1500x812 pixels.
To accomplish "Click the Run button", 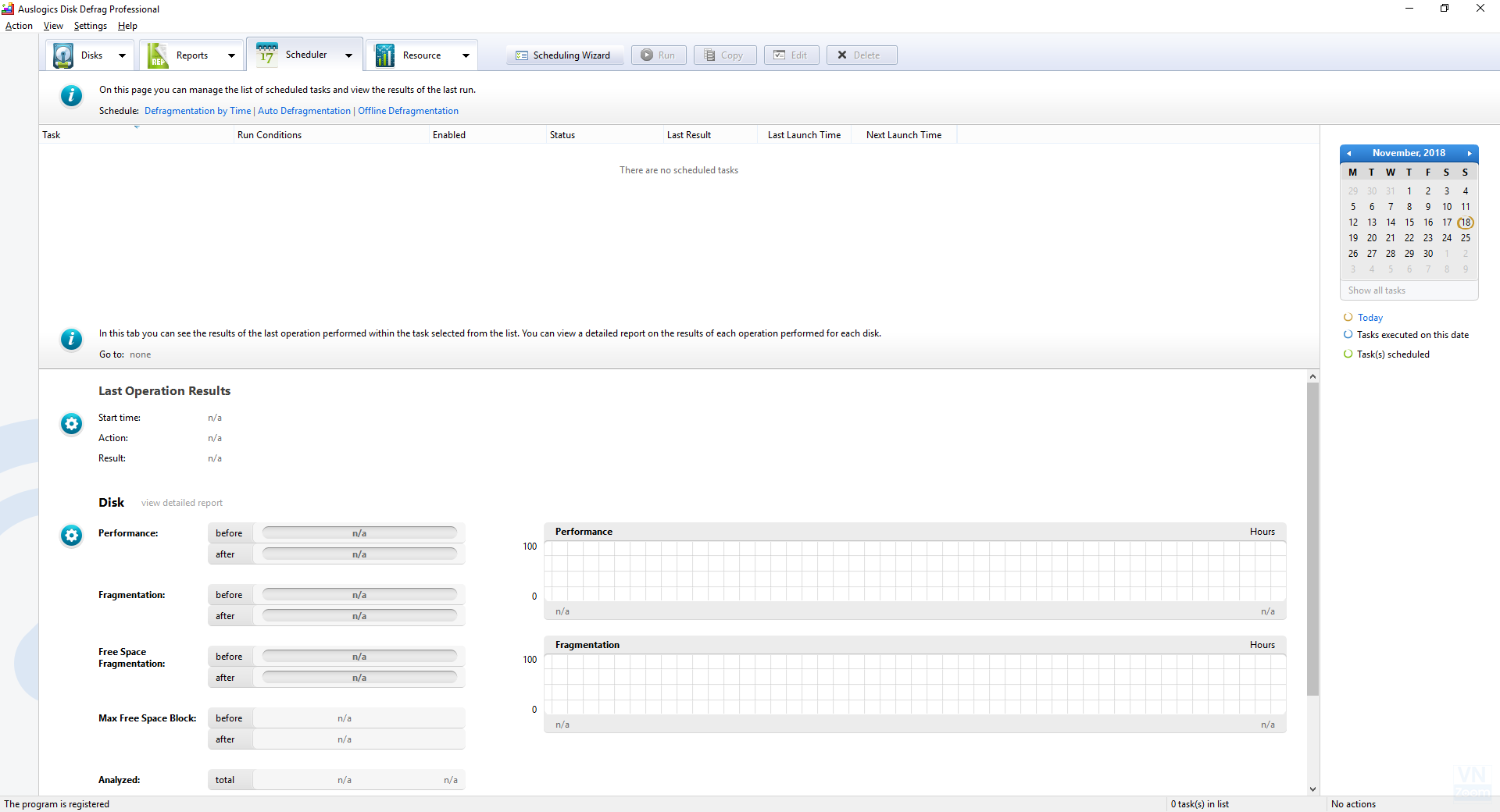I will click(x=659, y=55).
